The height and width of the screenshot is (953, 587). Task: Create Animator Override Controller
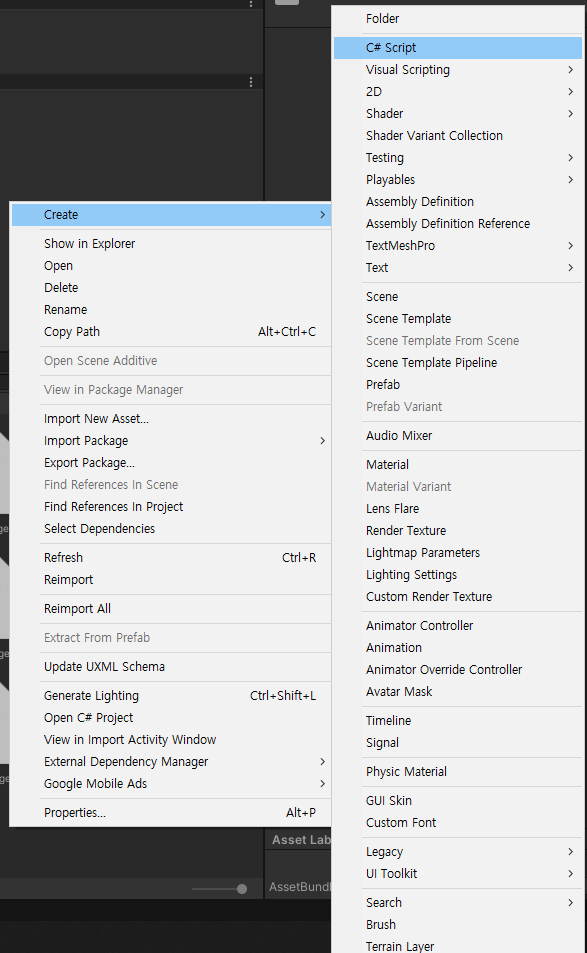[458, 670]
